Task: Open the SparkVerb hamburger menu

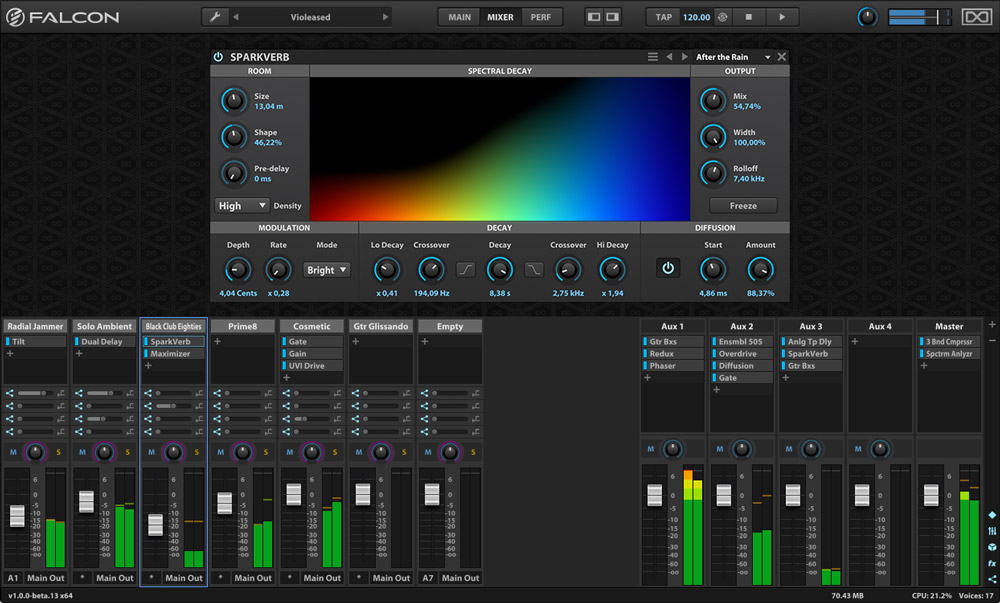Action: point(653,57)
